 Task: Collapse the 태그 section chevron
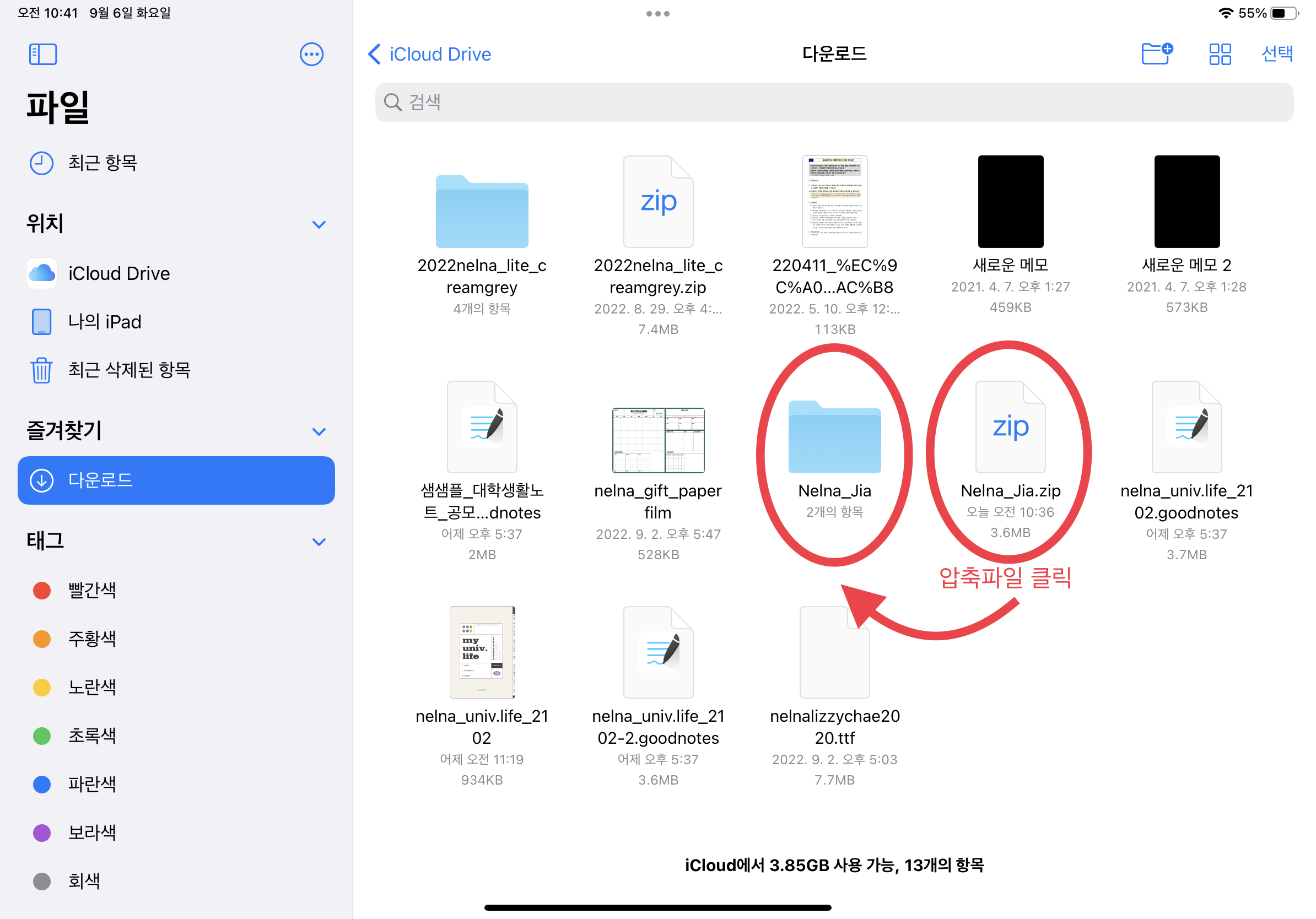319,542
